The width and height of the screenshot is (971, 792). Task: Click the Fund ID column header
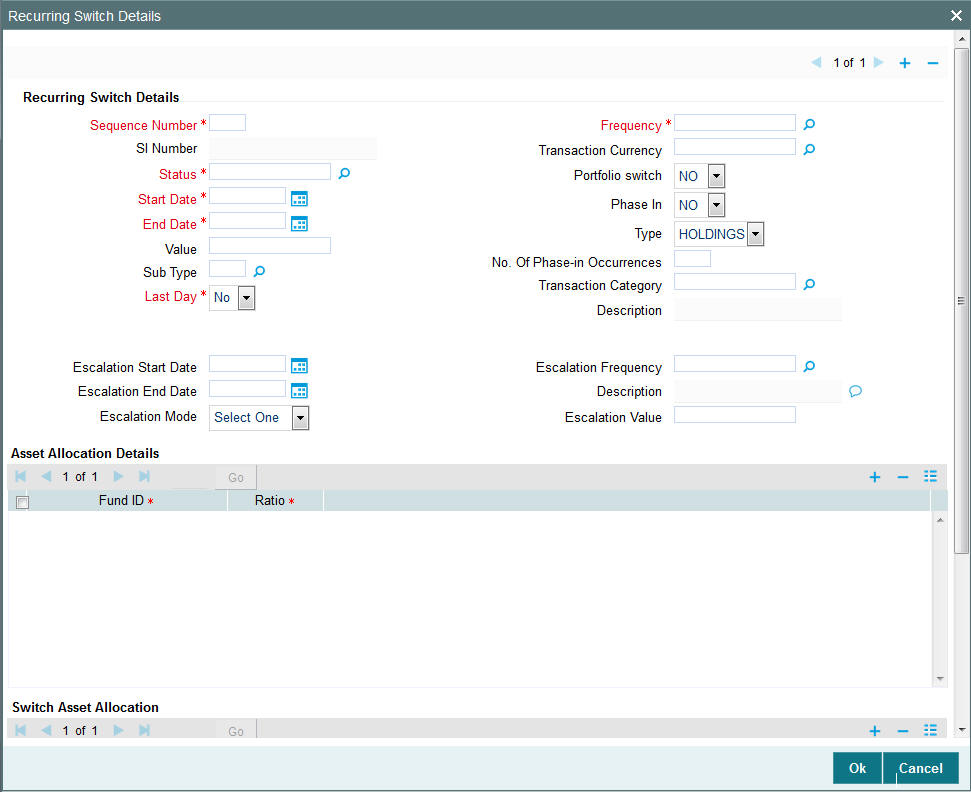pyautogui.click(x=126, y=500)
